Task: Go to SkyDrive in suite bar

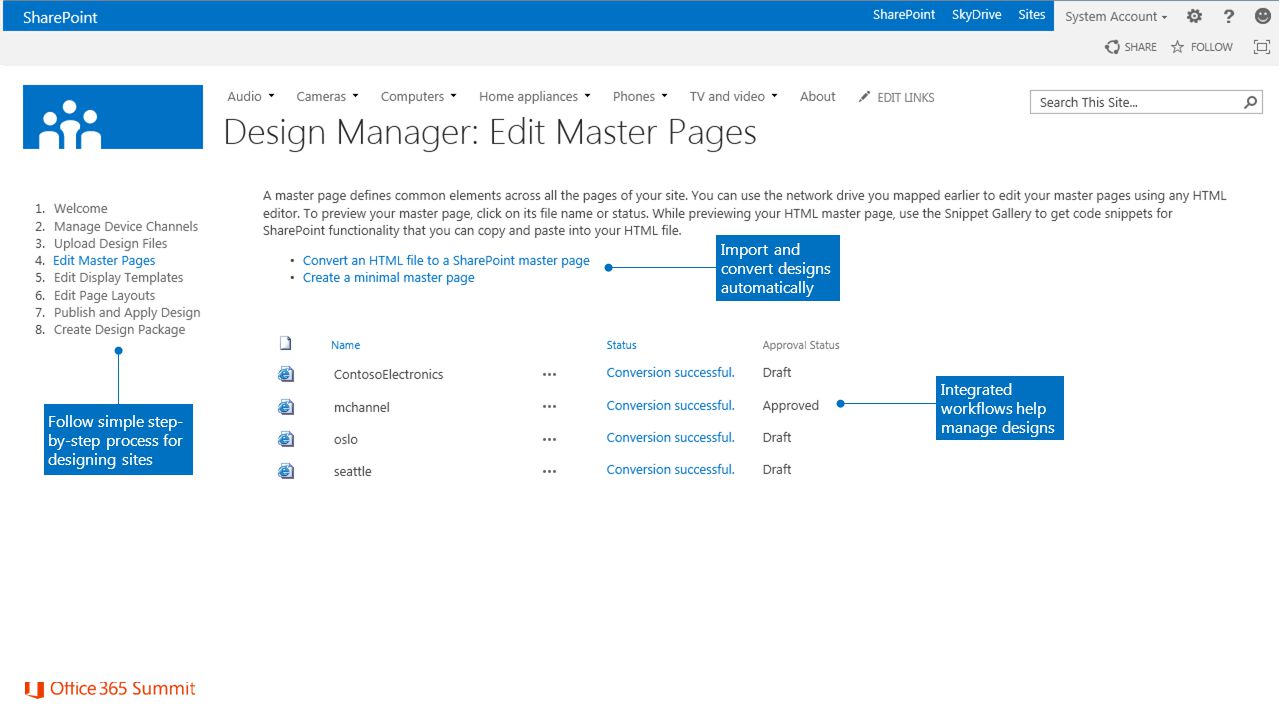Action: 977,15
